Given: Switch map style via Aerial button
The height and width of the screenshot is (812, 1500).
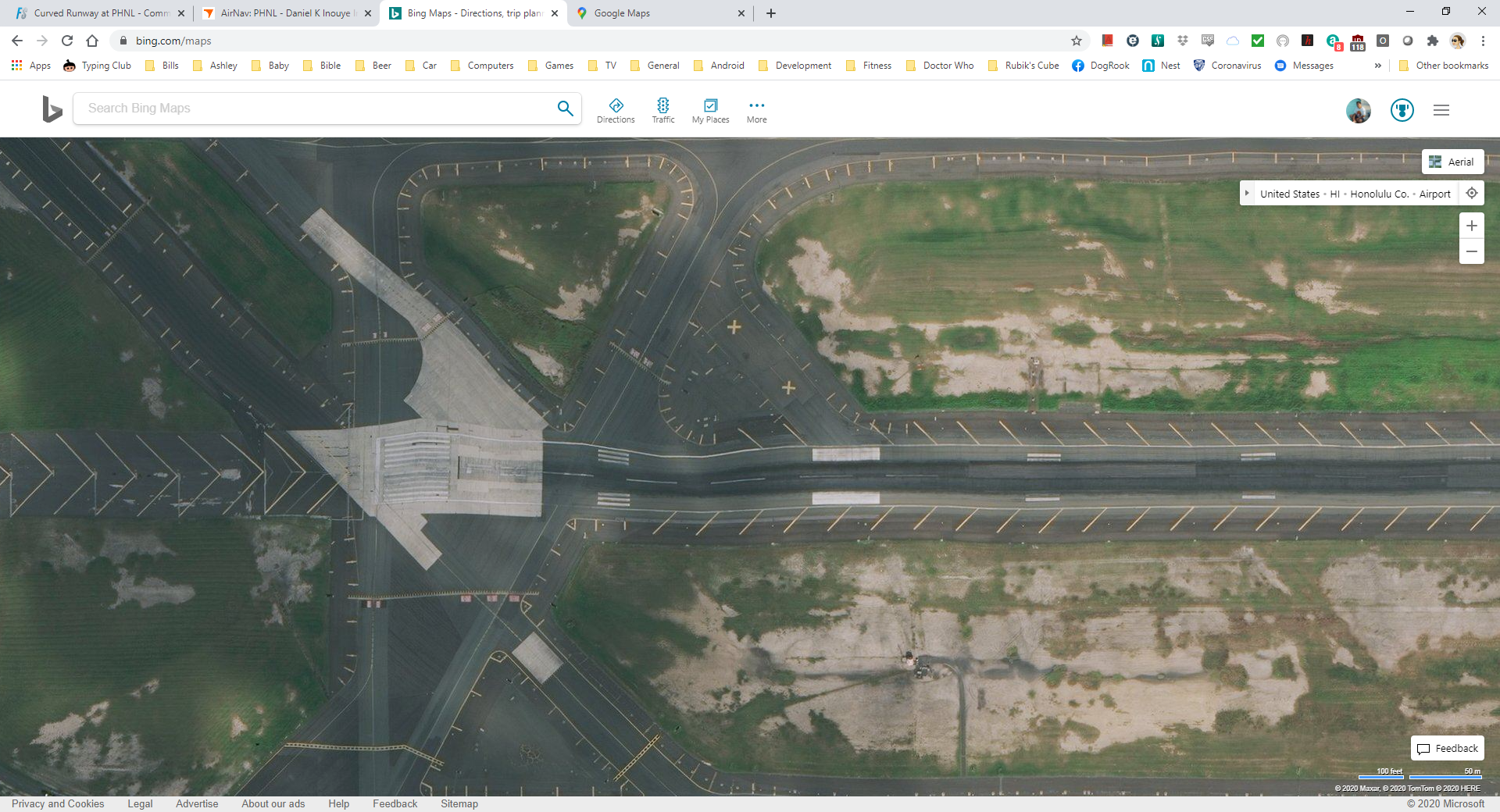Looking at the screenshot, I should pyautogui.click(x=1452, y=162).
